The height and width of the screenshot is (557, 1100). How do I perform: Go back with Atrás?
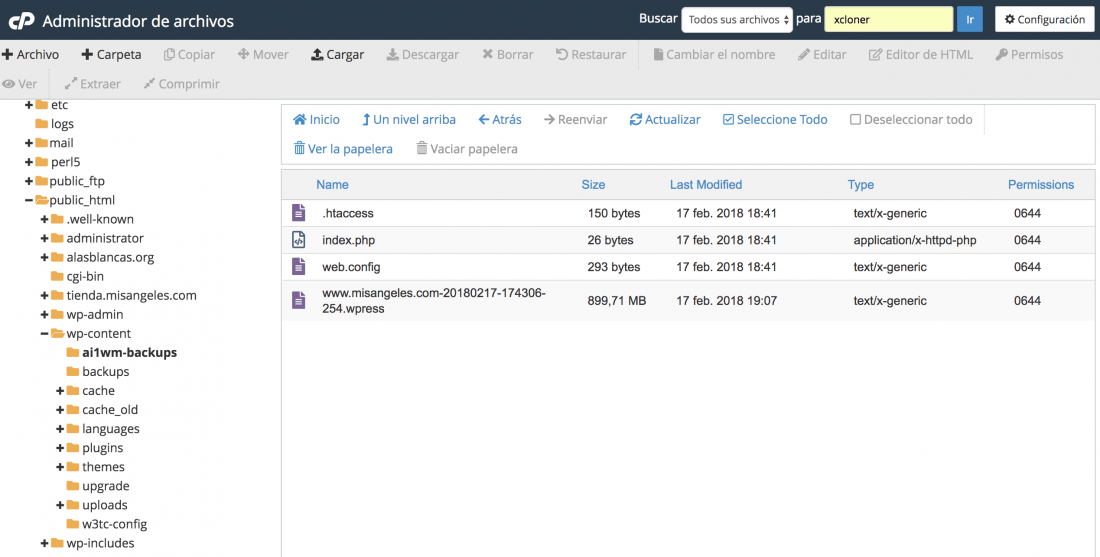tap(500, 120)
